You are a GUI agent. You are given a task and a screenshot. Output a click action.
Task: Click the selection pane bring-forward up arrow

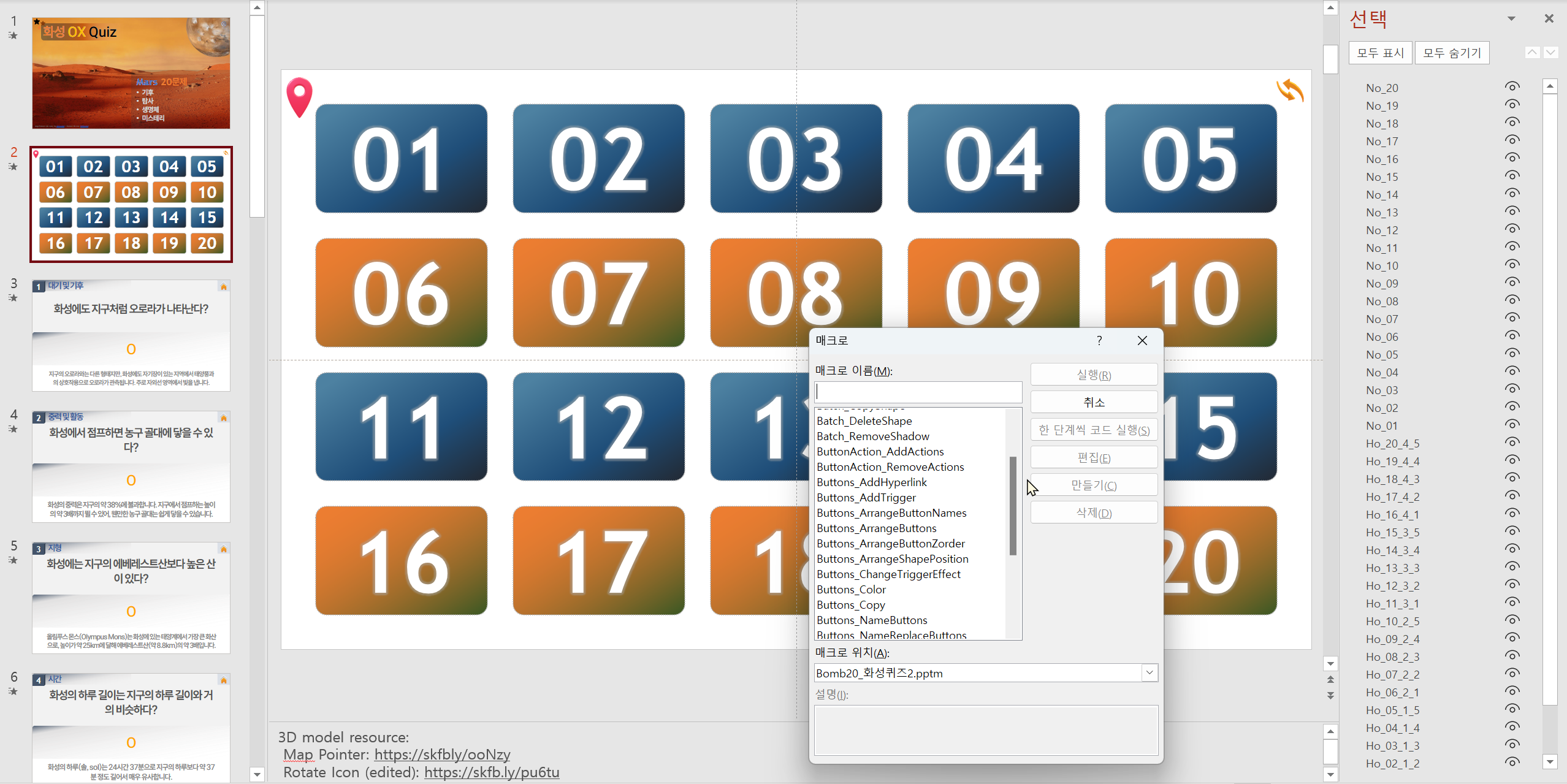click(1532, 53)
